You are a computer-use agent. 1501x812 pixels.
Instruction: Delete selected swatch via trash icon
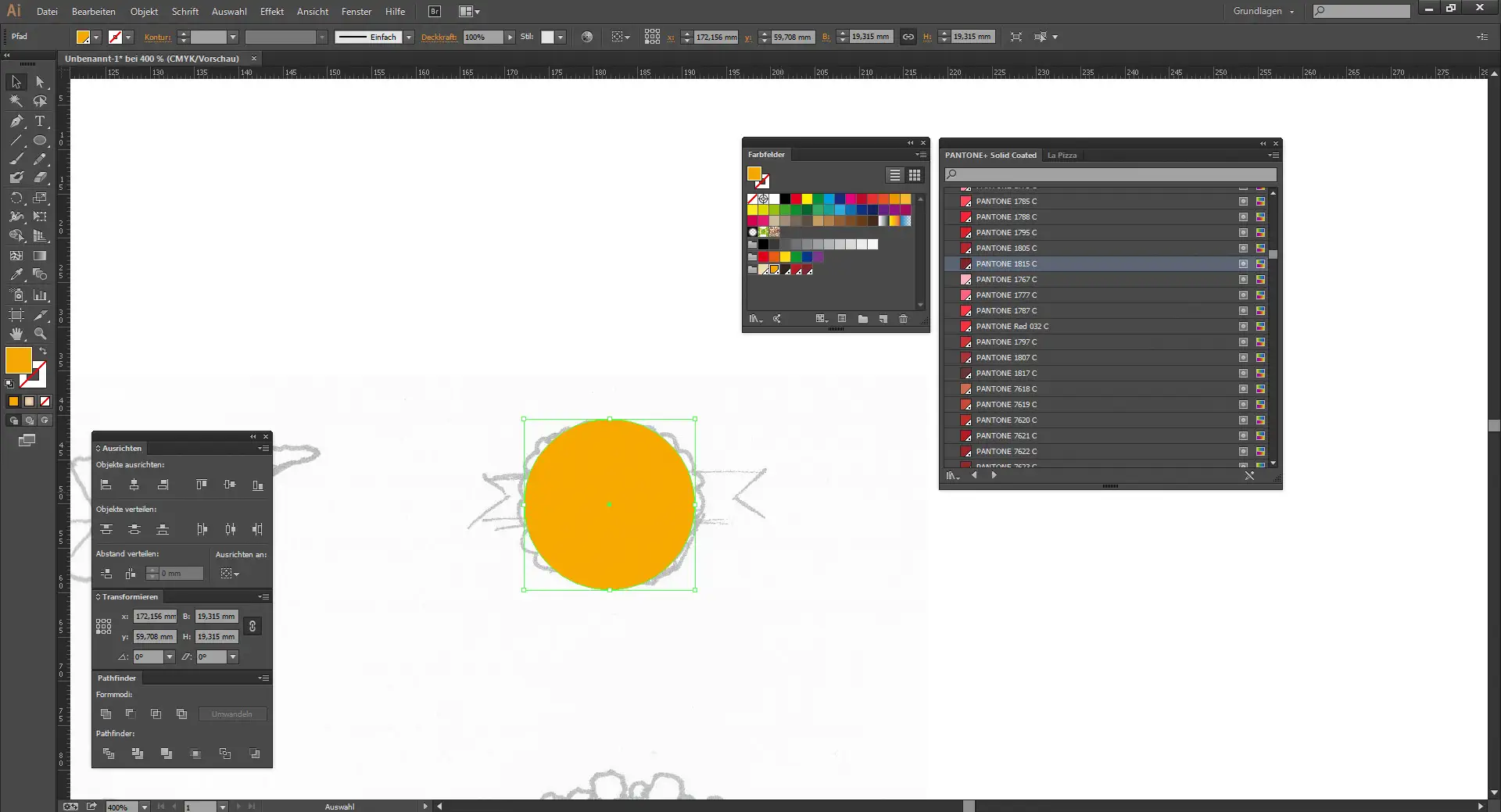pos(904,318)
